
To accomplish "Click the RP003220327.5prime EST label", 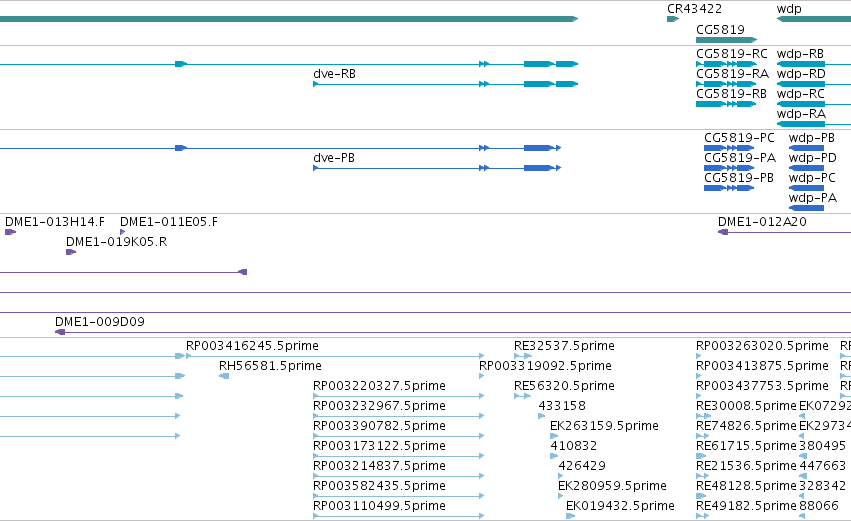I will pyautogui.click(x=379, y=386).
